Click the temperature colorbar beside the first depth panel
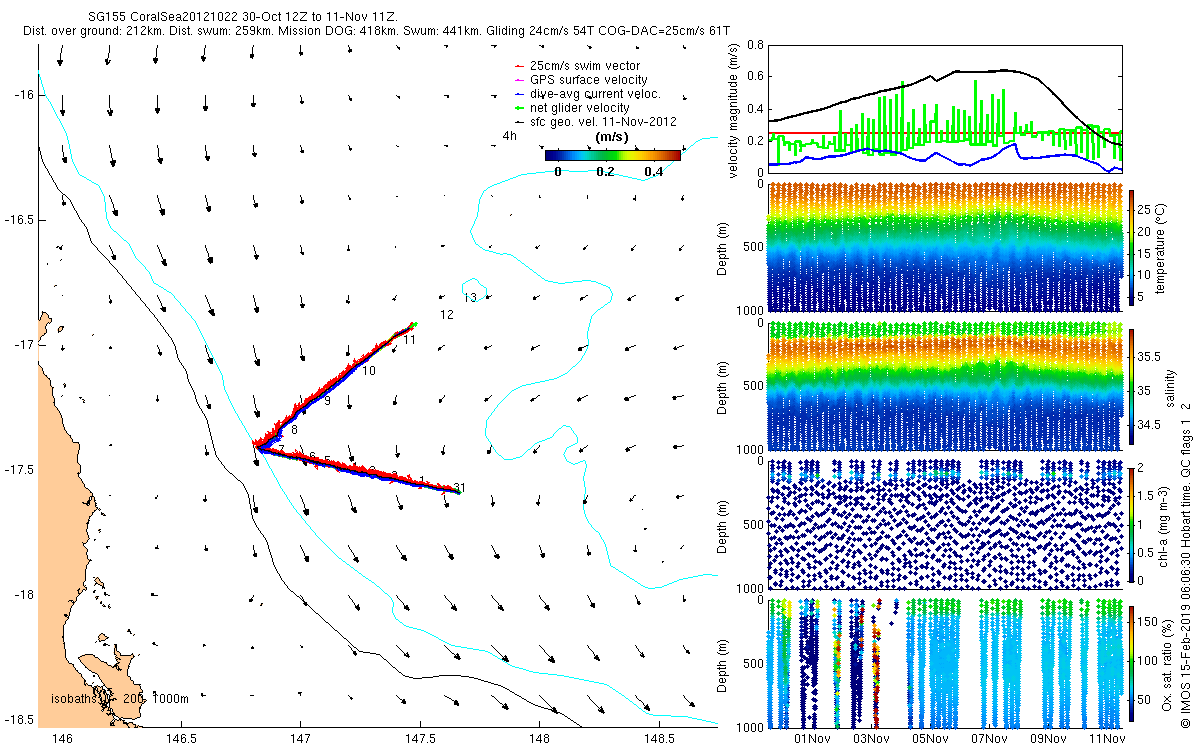 1132,249
